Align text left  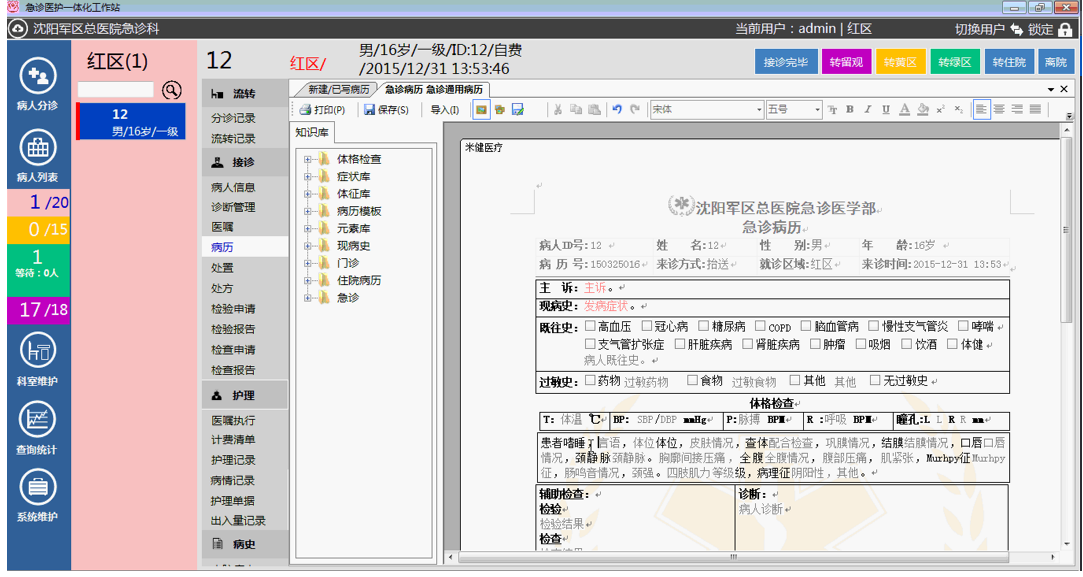click(981, 109)
